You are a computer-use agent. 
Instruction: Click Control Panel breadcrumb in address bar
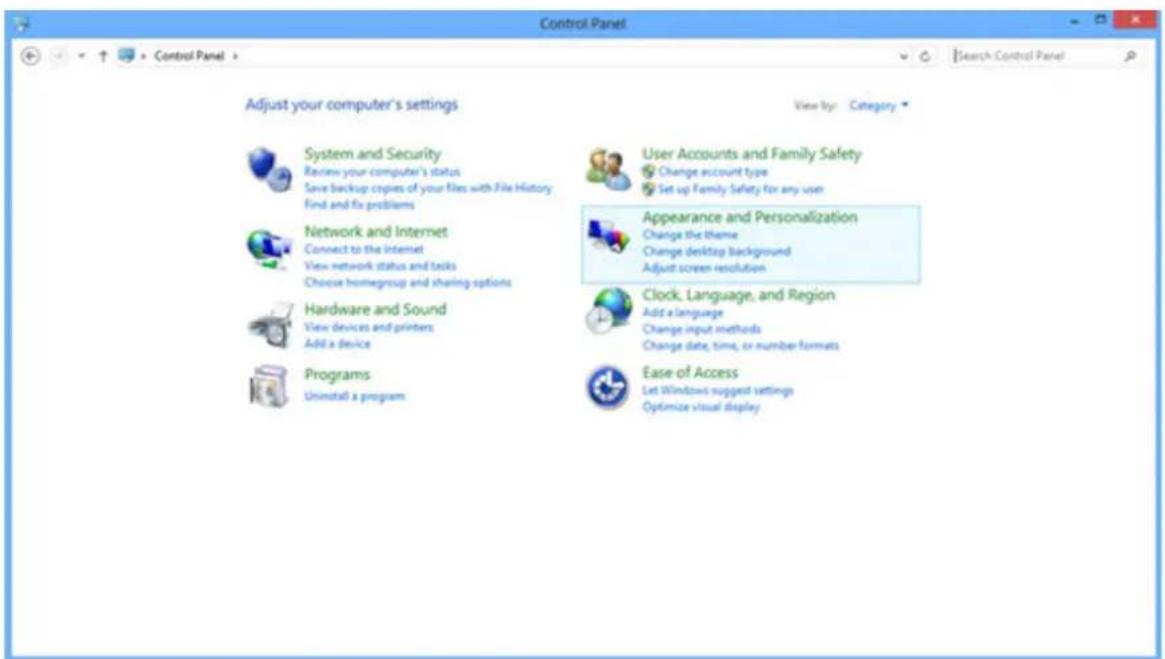click(x=189, y=56)
